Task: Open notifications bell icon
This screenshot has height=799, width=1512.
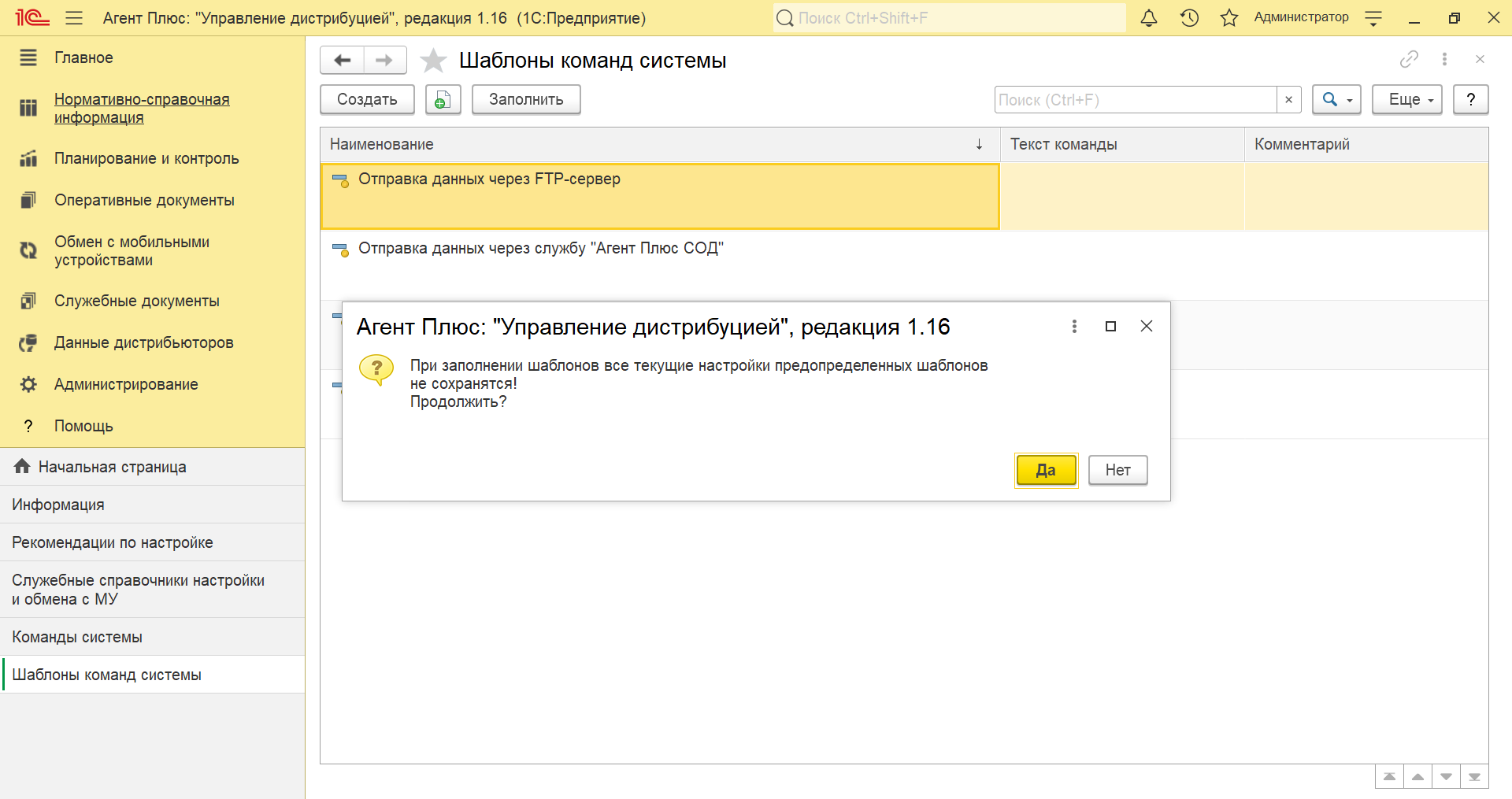Action: [x=1149, y=17]
